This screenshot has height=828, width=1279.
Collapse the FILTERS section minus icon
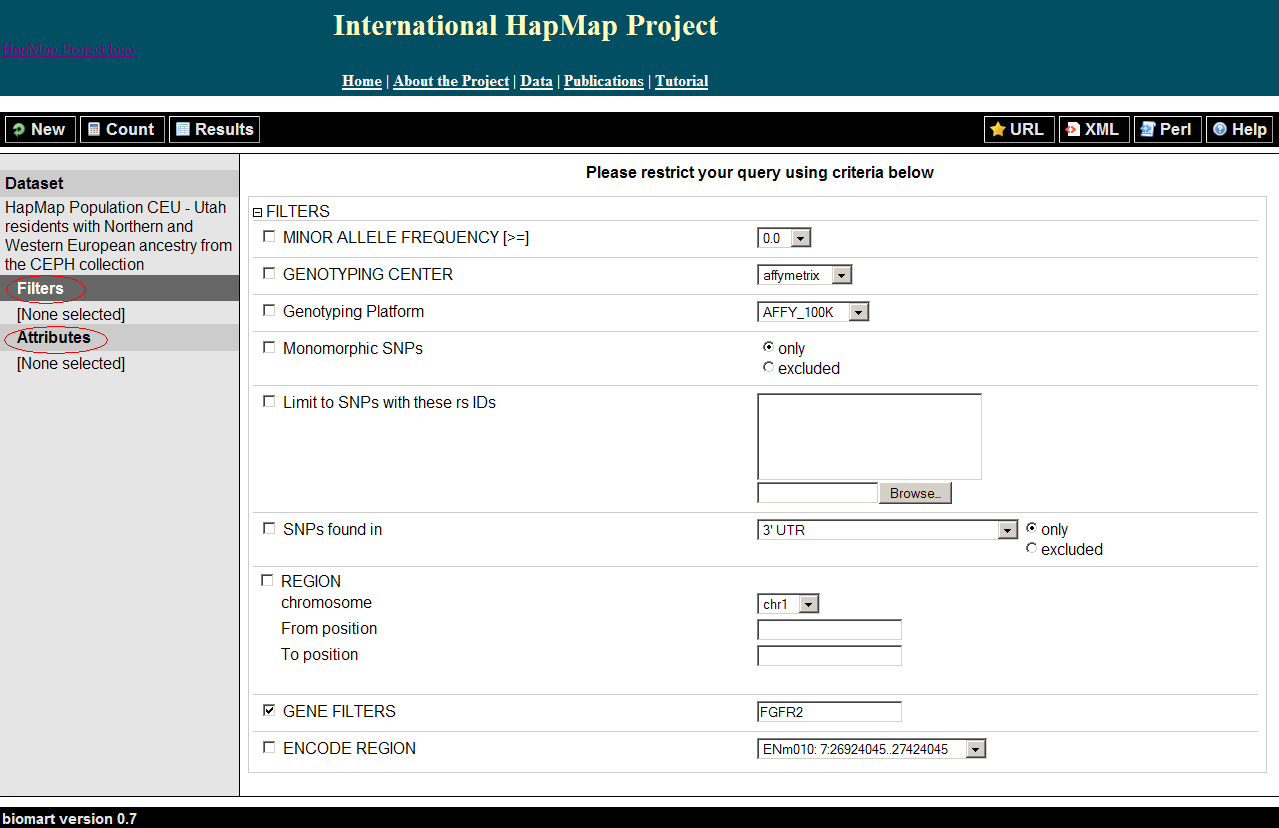[x=257, y=212]
